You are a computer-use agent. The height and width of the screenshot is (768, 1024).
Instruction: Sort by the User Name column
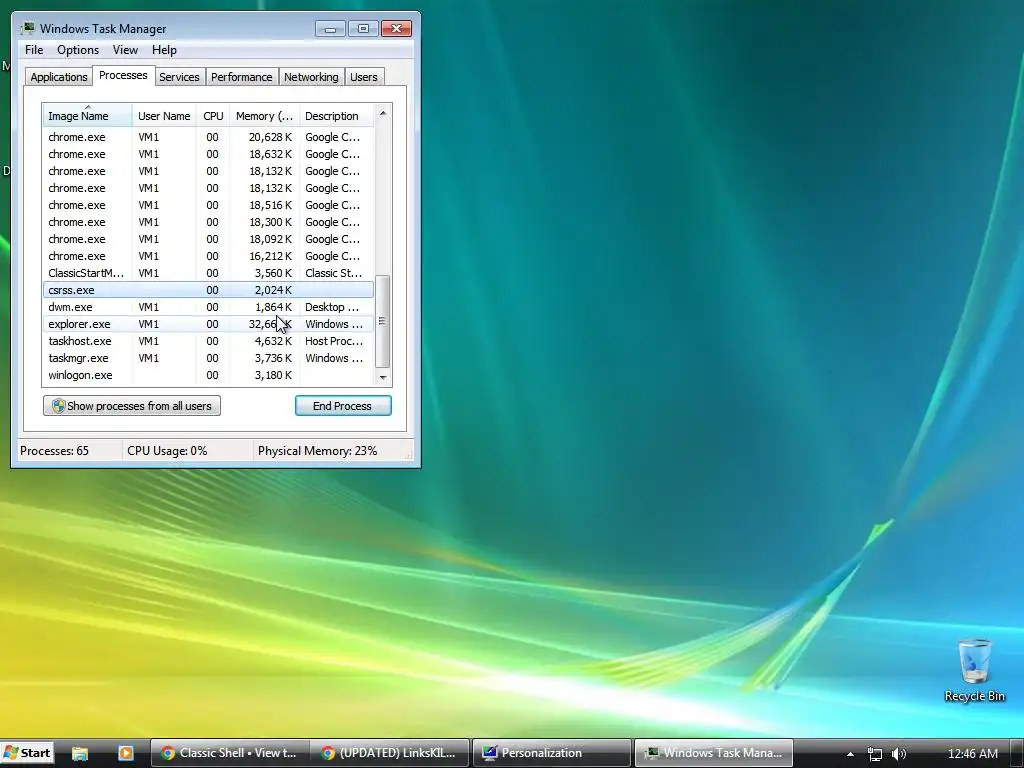[x=165, y=116]
